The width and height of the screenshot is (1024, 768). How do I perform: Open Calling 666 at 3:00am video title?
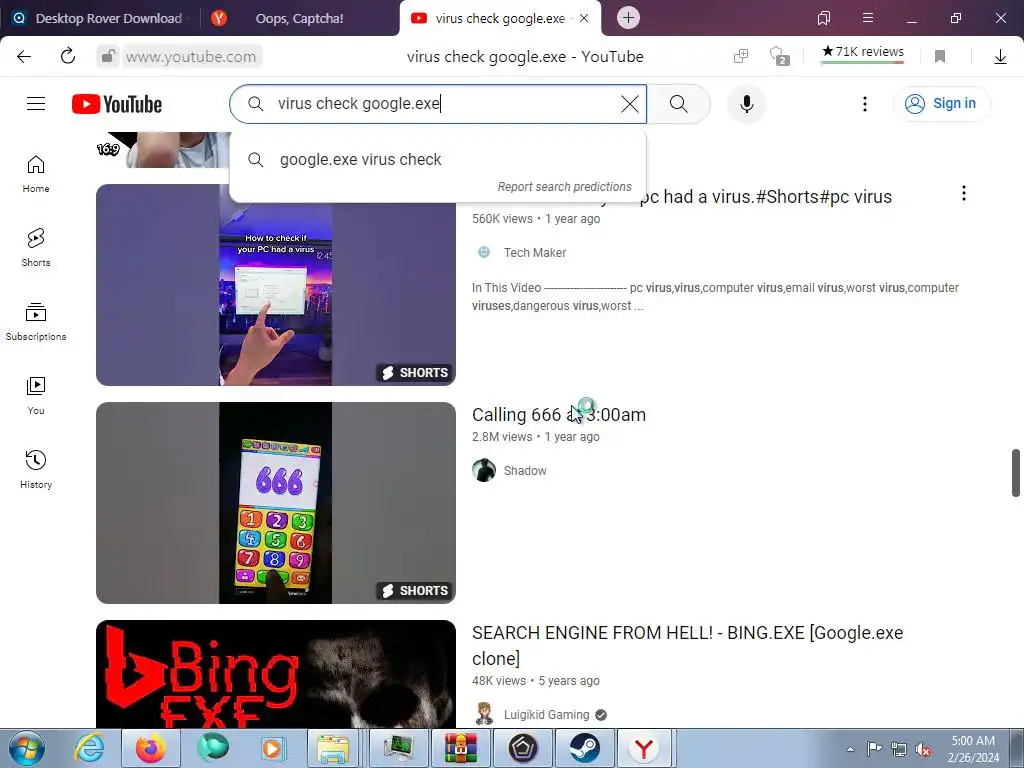coord(559,415)
